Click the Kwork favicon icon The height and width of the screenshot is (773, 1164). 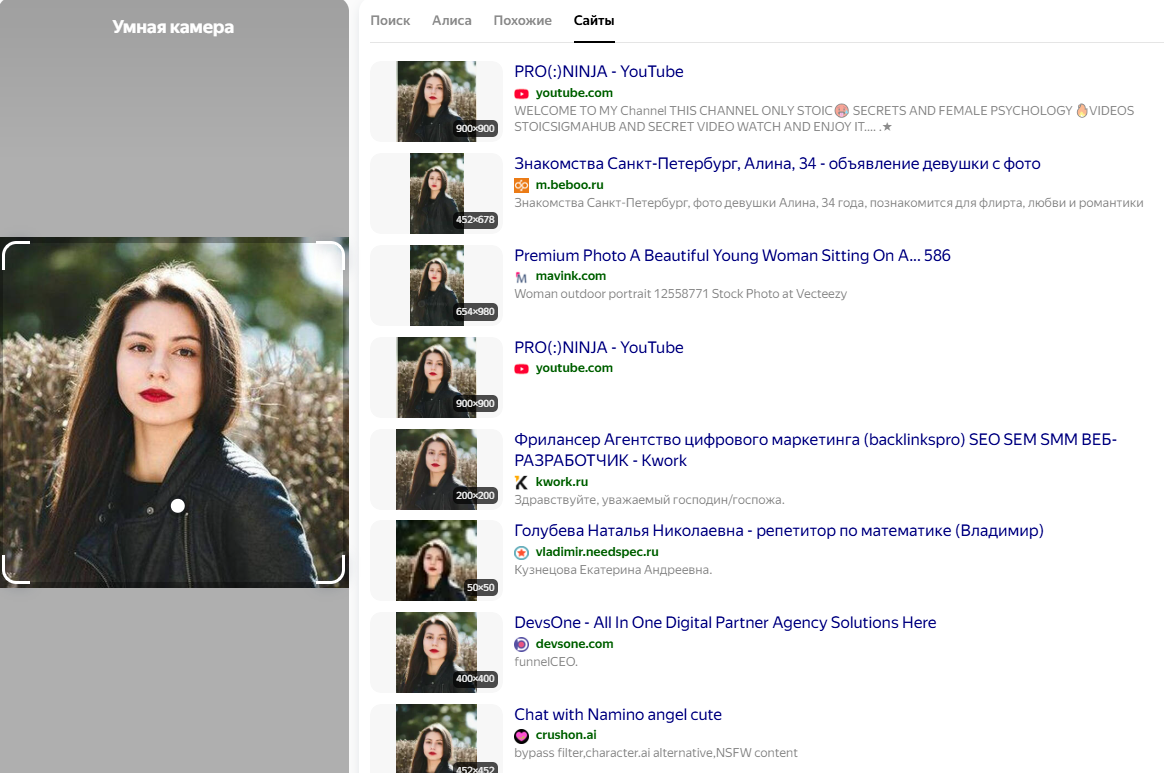point(521,482)
